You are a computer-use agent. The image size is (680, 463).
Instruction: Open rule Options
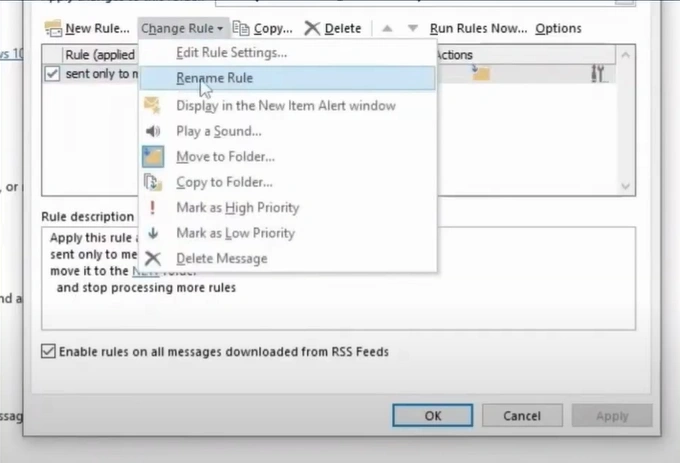tap(558, 29)
